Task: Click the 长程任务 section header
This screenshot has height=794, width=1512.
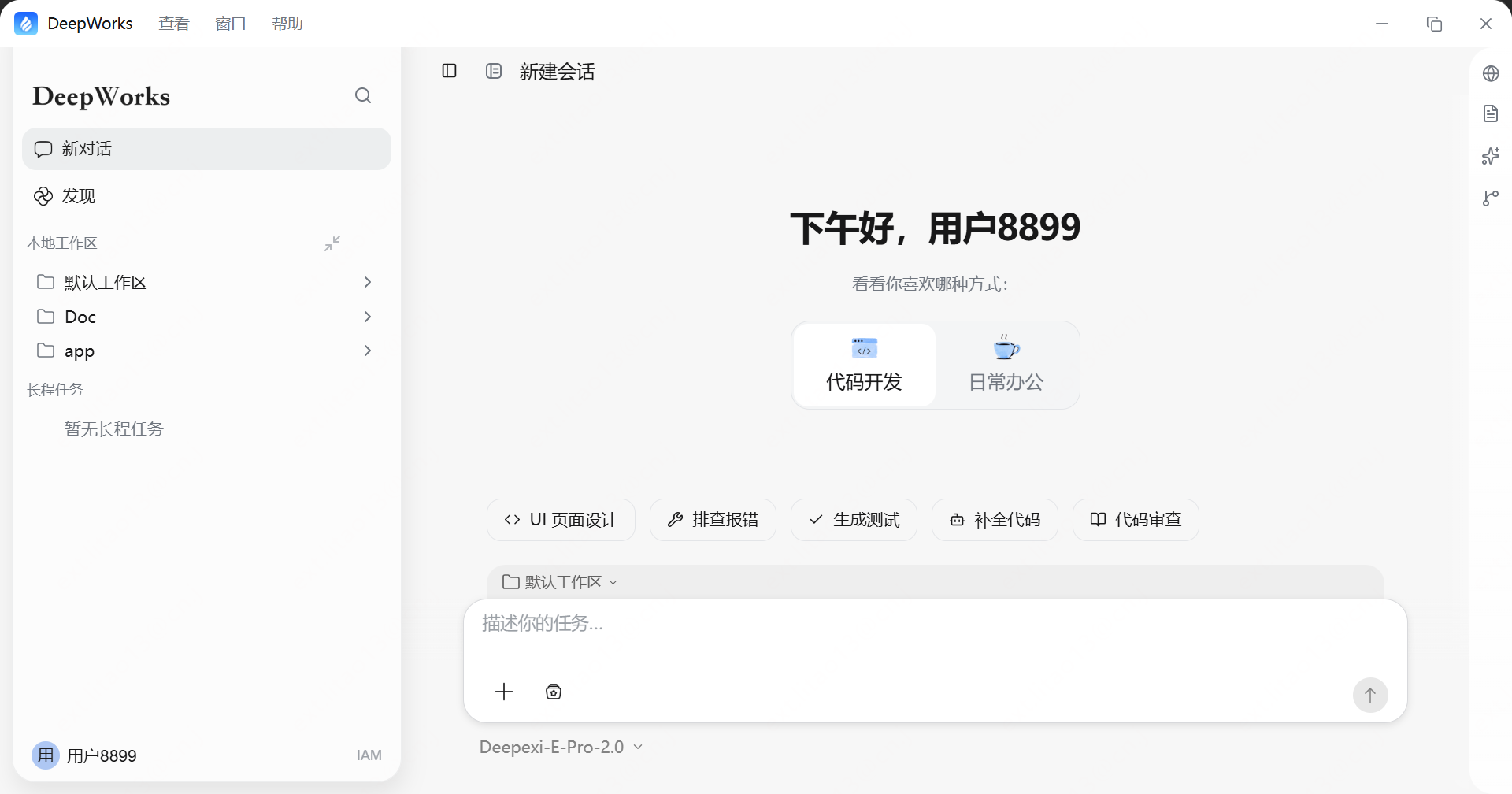Action: pos(55,390)
